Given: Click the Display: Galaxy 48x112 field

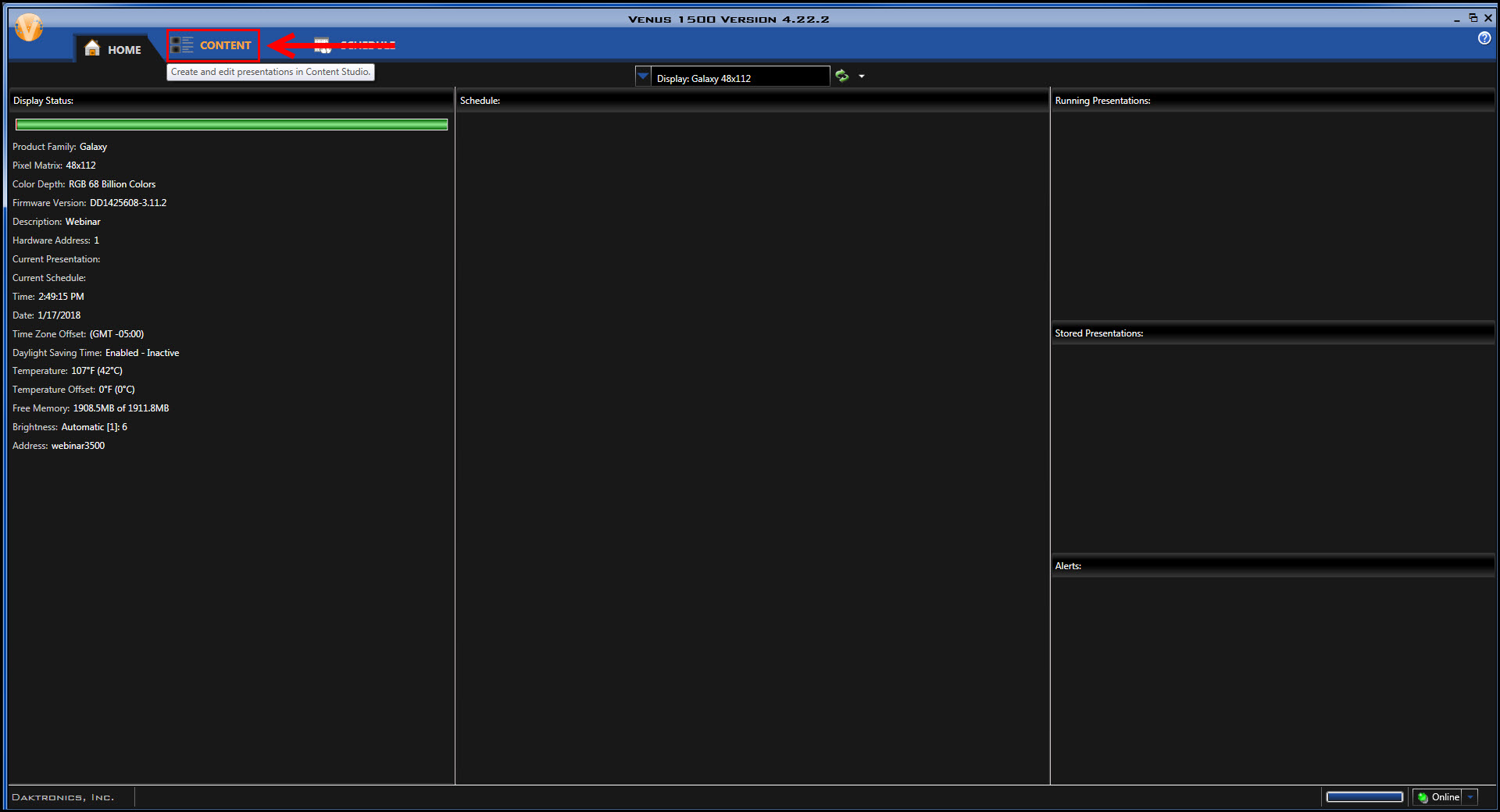Looking at the screenshot, I should (739, 78).
